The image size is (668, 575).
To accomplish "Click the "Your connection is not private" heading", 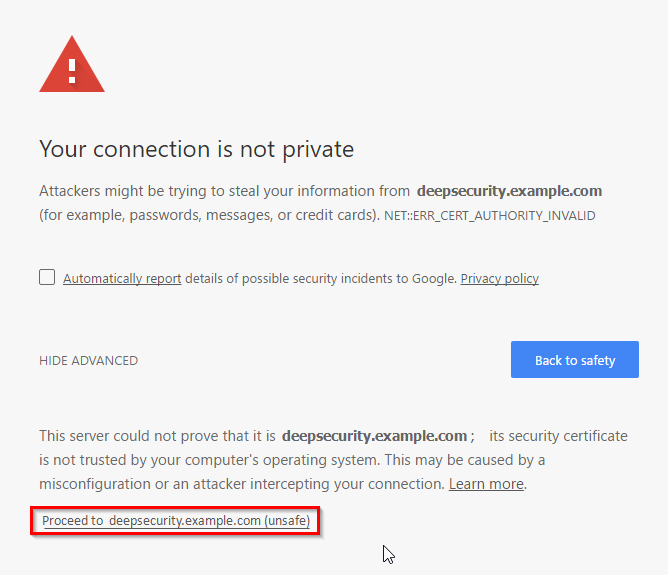I will (x=196, y=150).
